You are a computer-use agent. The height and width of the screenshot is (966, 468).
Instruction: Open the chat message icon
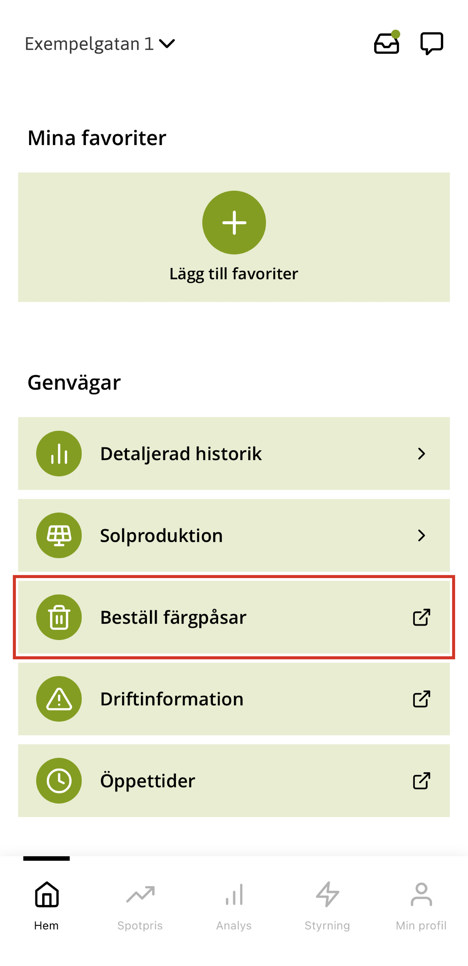click(432, 44)
